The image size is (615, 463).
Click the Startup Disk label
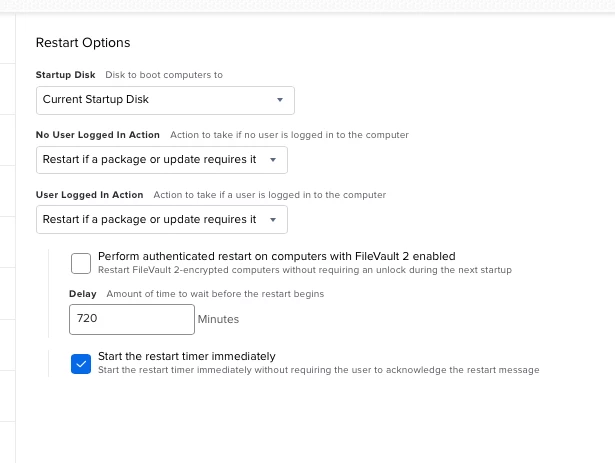(66, 75)
